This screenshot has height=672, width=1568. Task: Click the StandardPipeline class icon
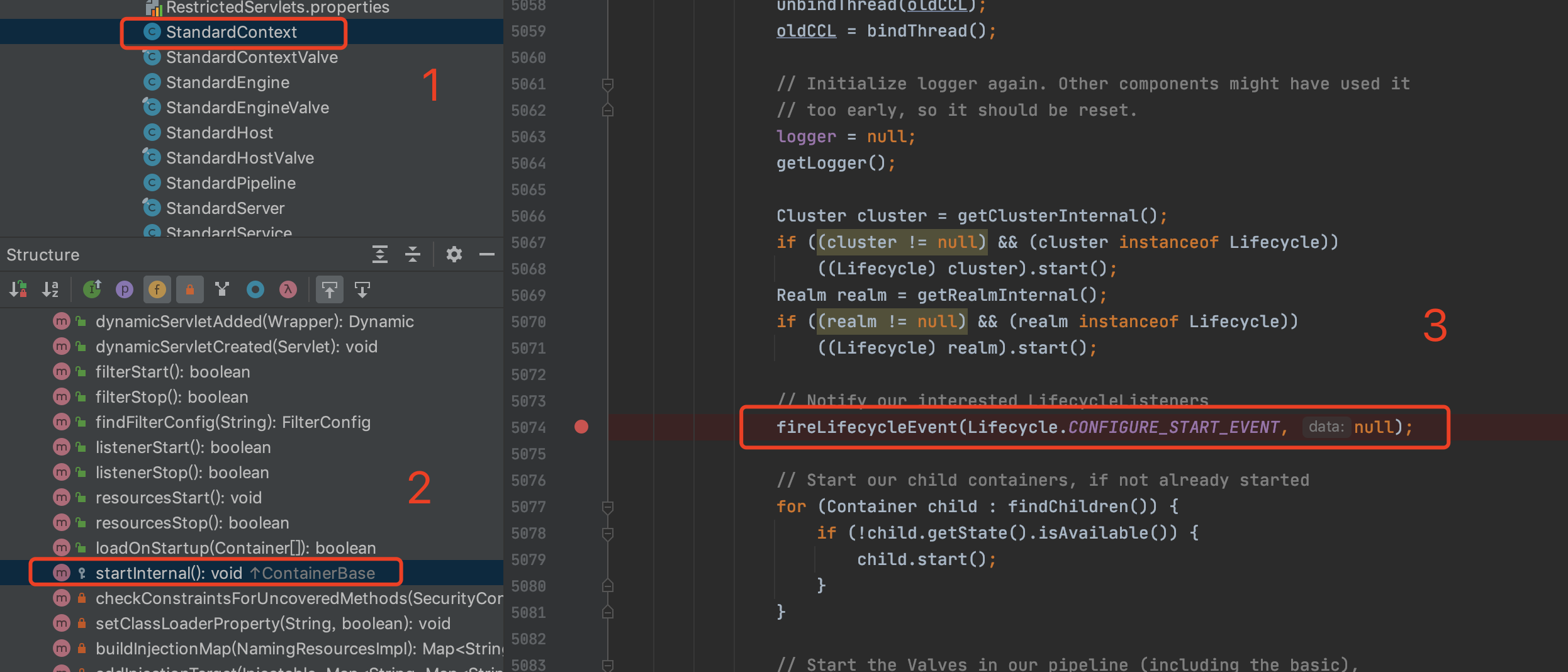[152, 182]
